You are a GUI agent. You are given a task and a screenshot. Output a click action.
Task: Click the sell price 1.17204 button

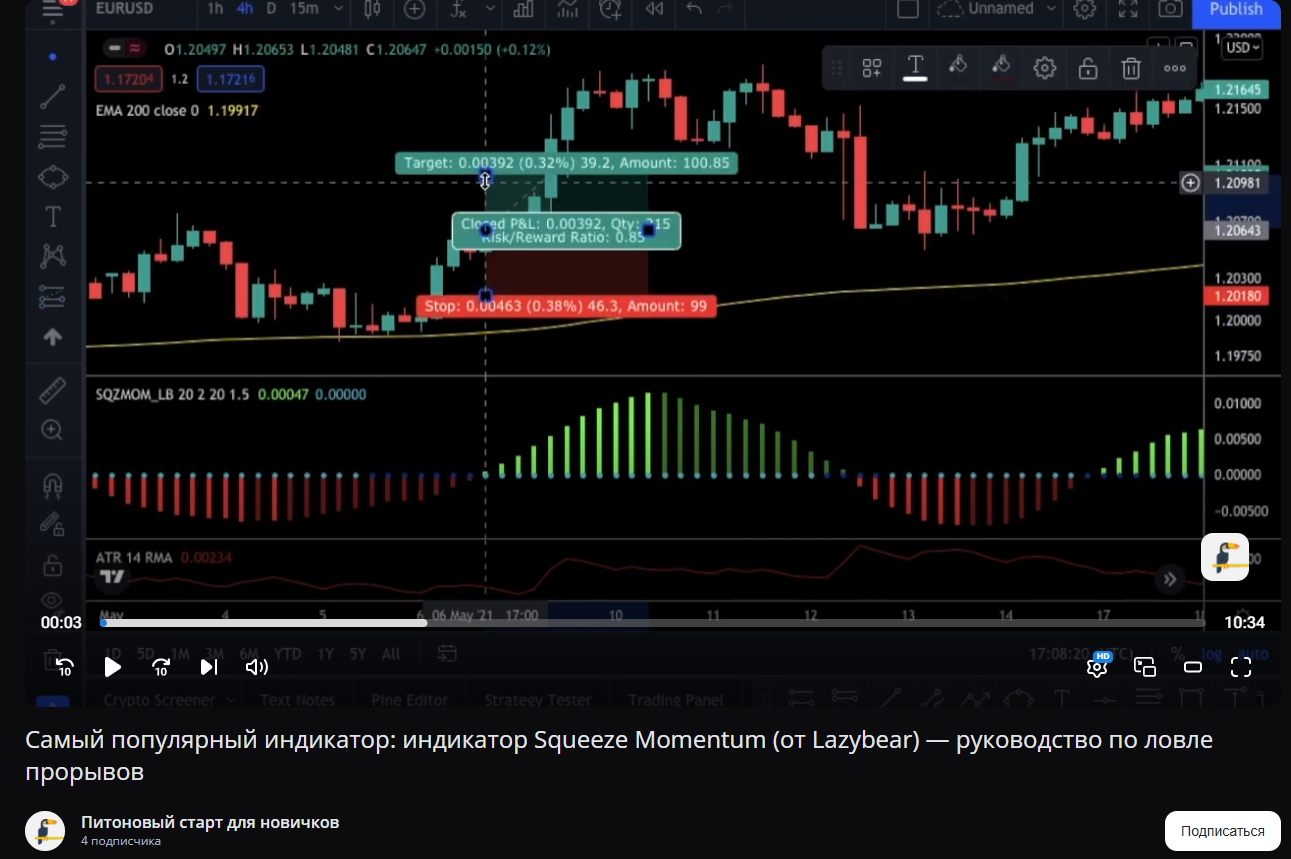click(x=128, y=79)
